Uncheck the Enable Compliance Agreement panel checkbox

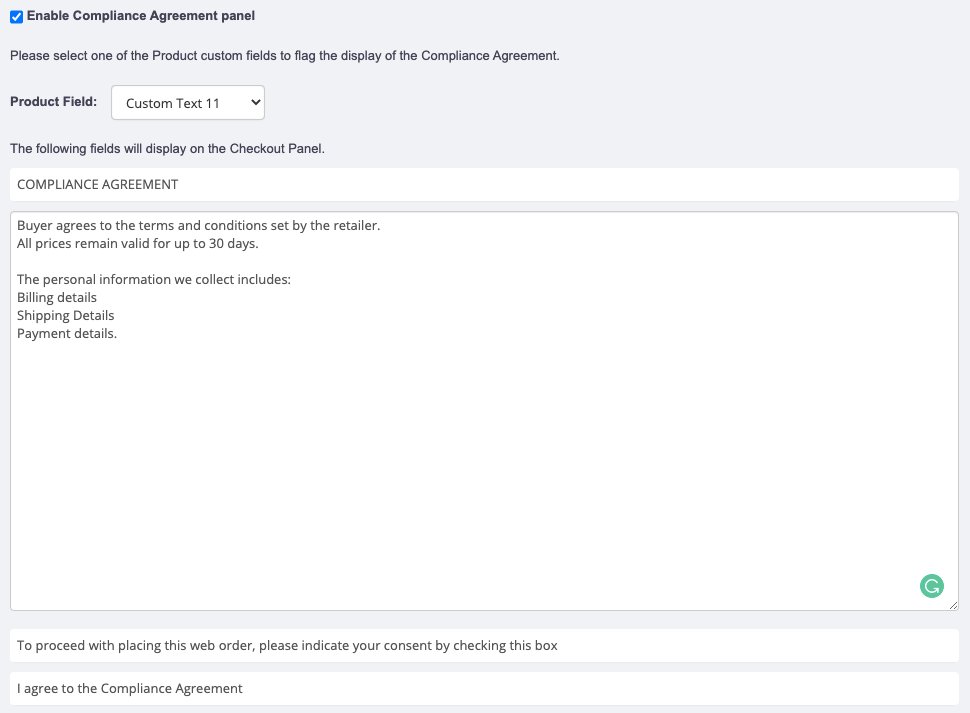(16, 17)
